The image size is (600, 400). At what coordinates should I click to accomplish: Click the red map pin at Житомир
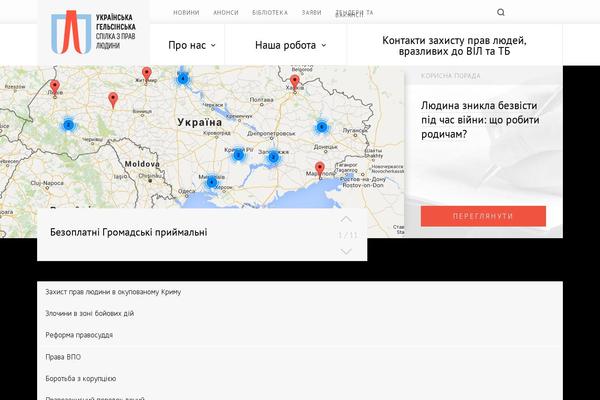coord(147,74)
